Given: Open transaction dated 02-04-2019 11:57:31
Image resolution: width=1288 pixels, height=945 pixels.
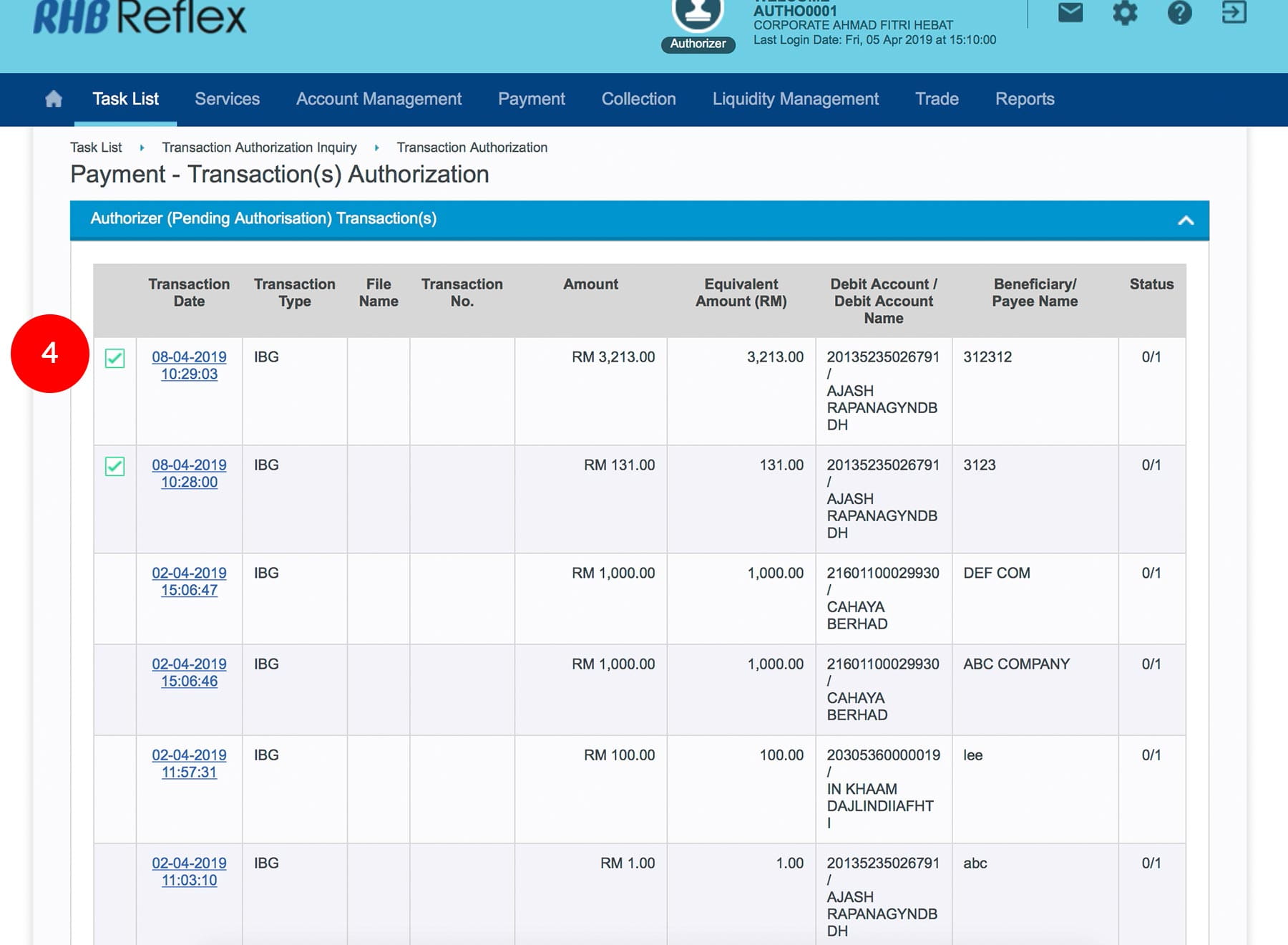Looking at the screenshot, I should pyautogui.click(x=189, y=763).
